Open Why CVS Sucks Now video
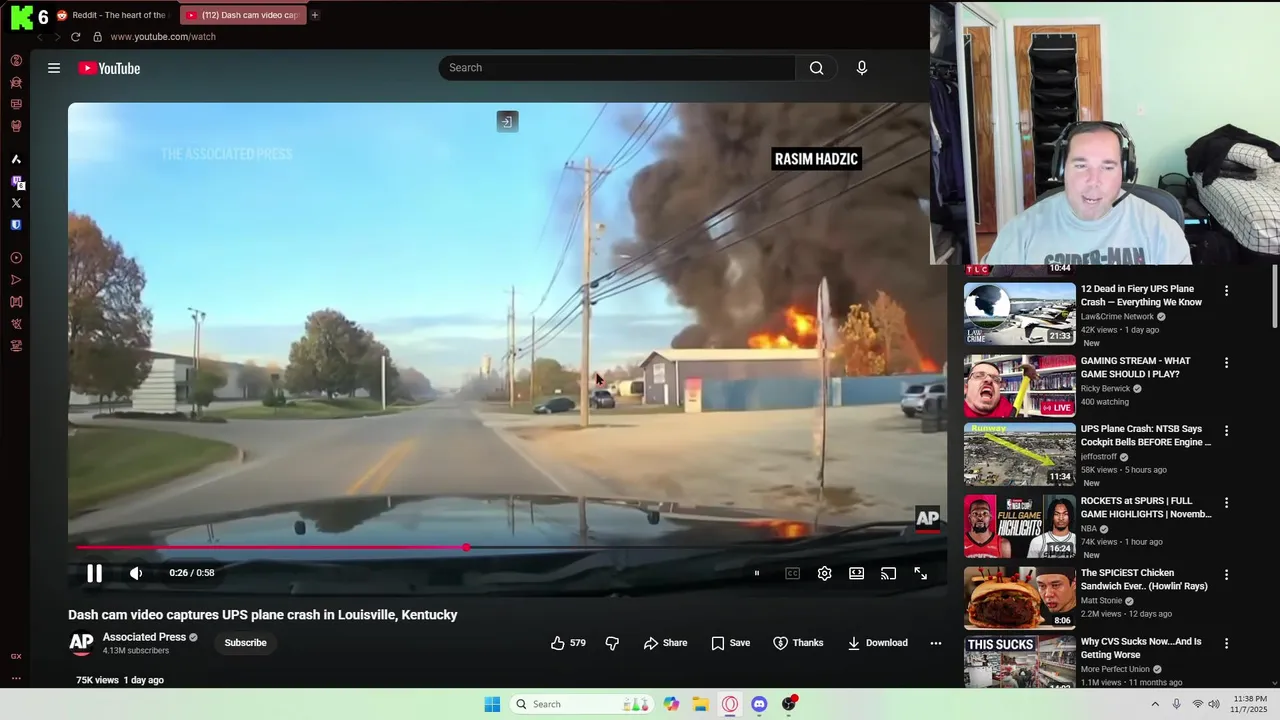Screen dimensions: 1280x720 tap(1141, 648)
